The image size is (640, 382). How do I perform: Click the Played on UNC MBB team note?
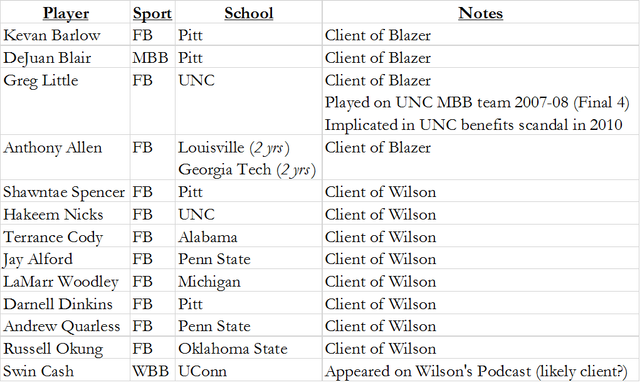pyautogui.click(x=477, y=102)
